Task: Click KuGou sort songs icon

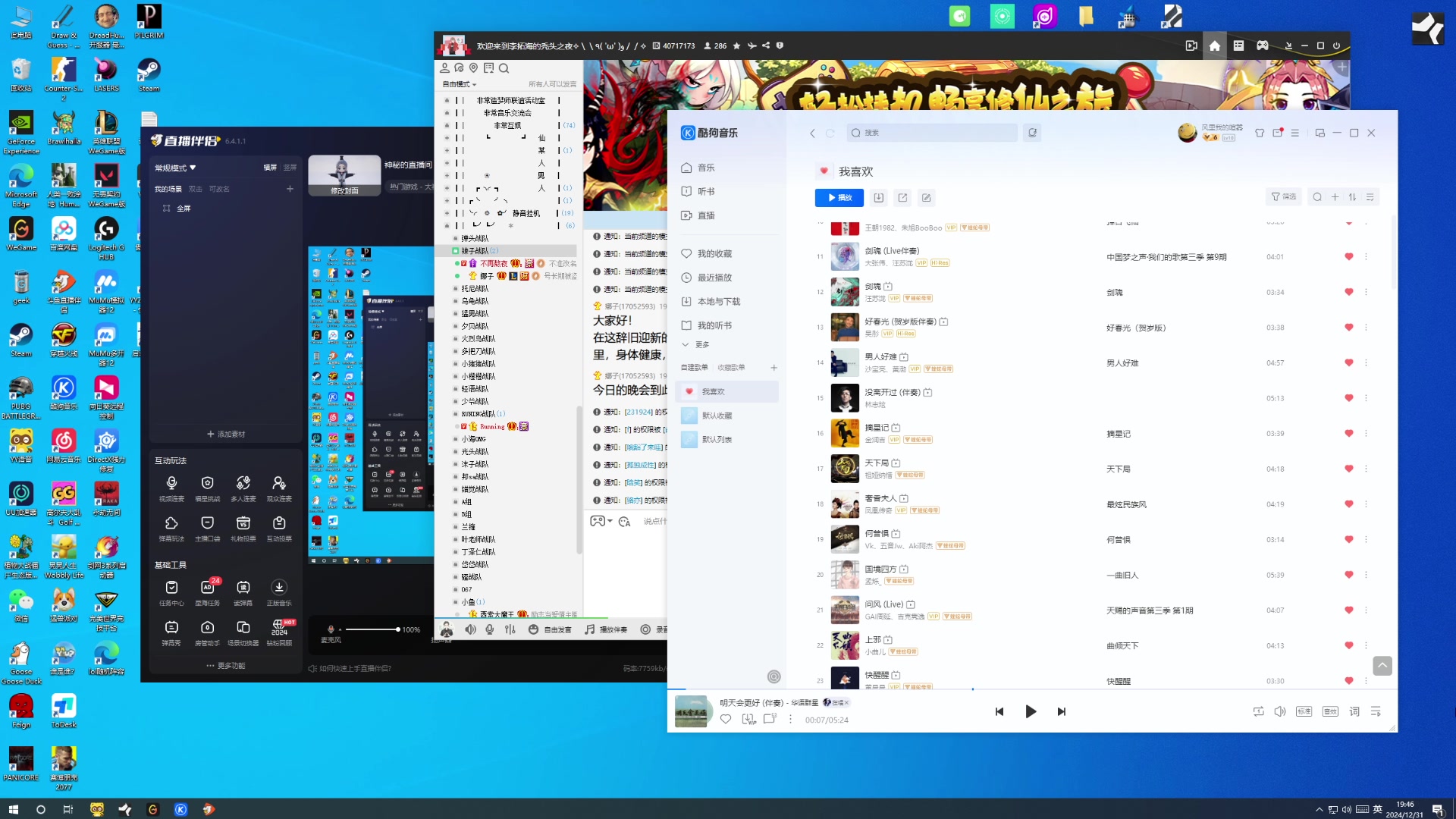Action: tap(1352, 197)
